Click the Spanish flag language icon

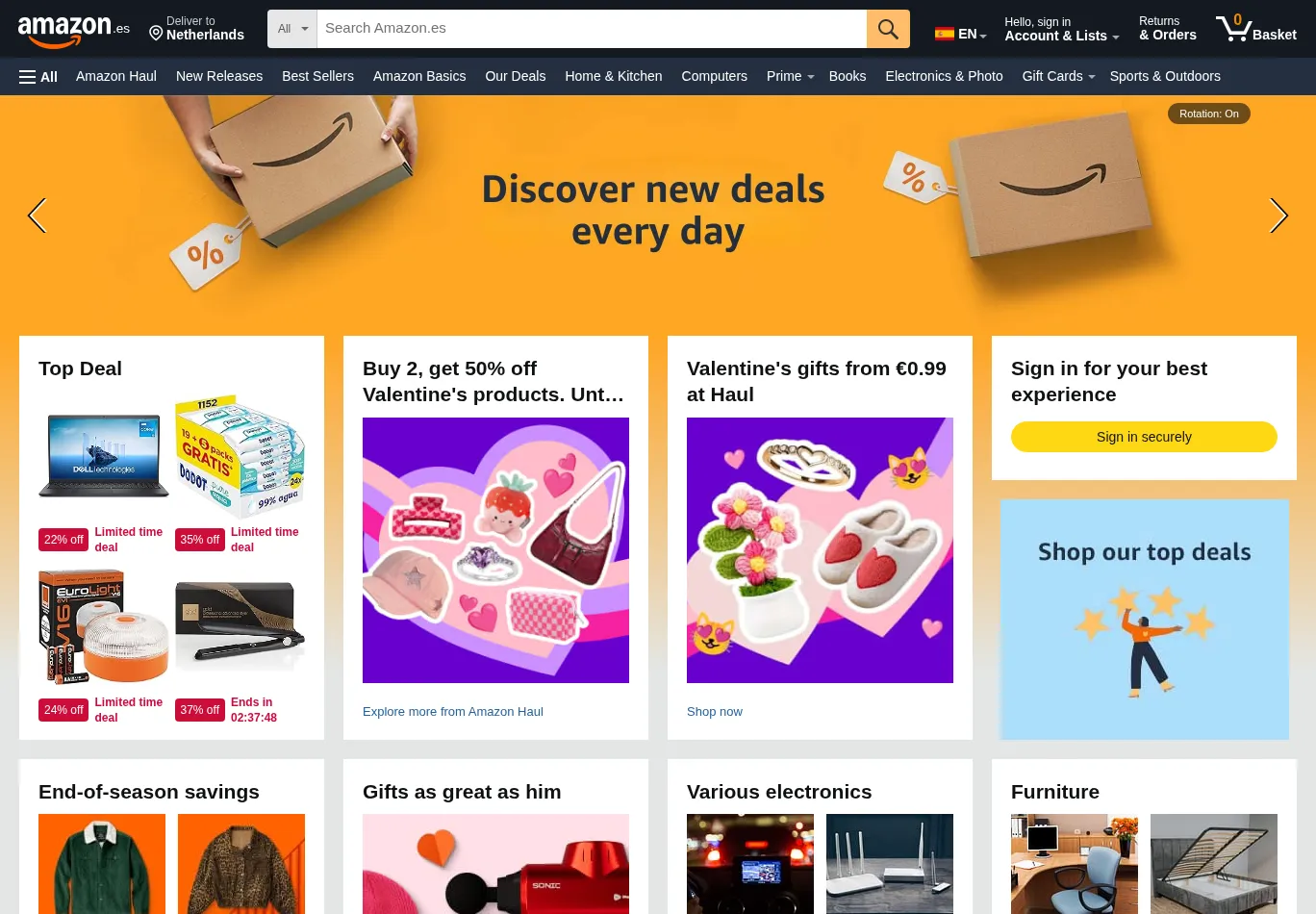coord(945,34)
